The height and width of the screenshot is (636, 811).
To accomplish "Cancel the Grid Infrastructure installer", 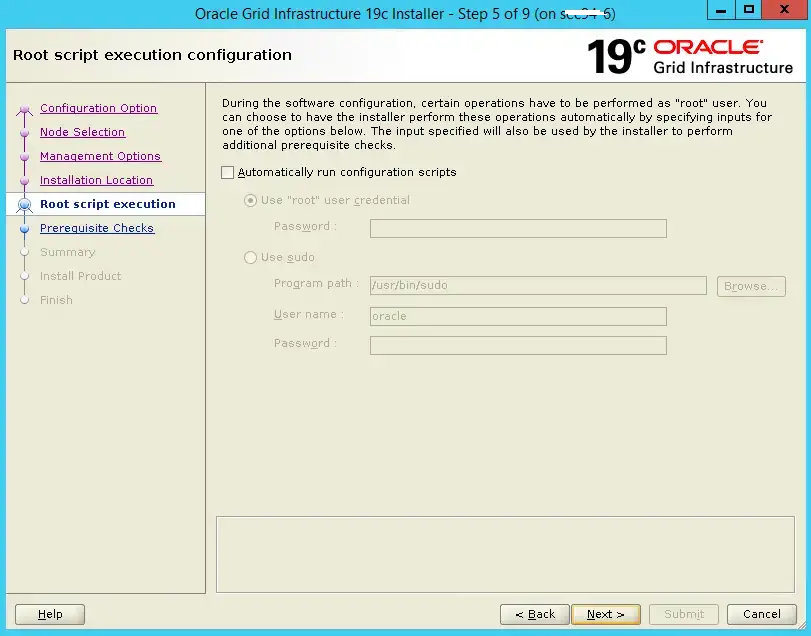I will coord(761,614).
